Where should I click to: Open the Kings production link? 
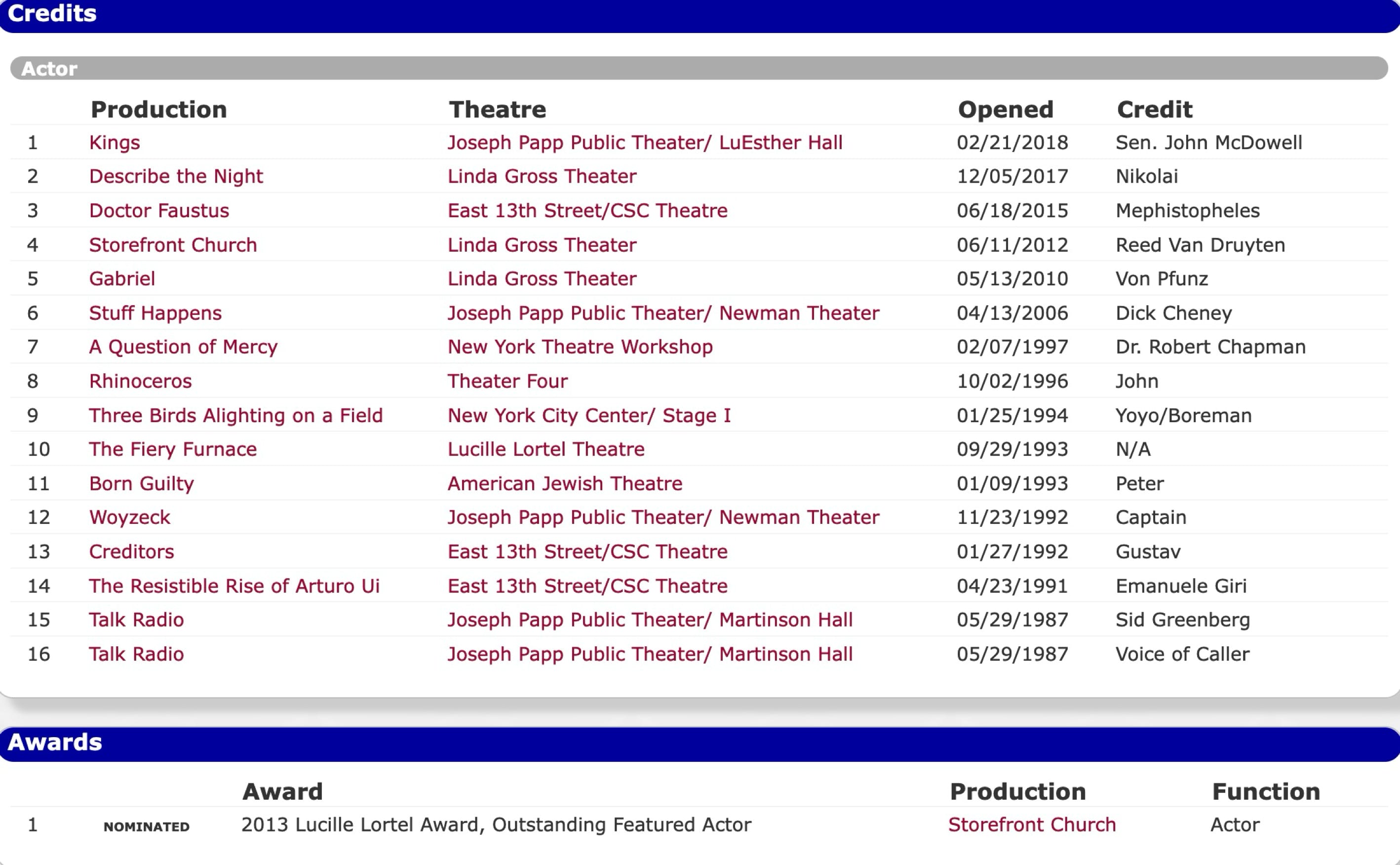115,143
